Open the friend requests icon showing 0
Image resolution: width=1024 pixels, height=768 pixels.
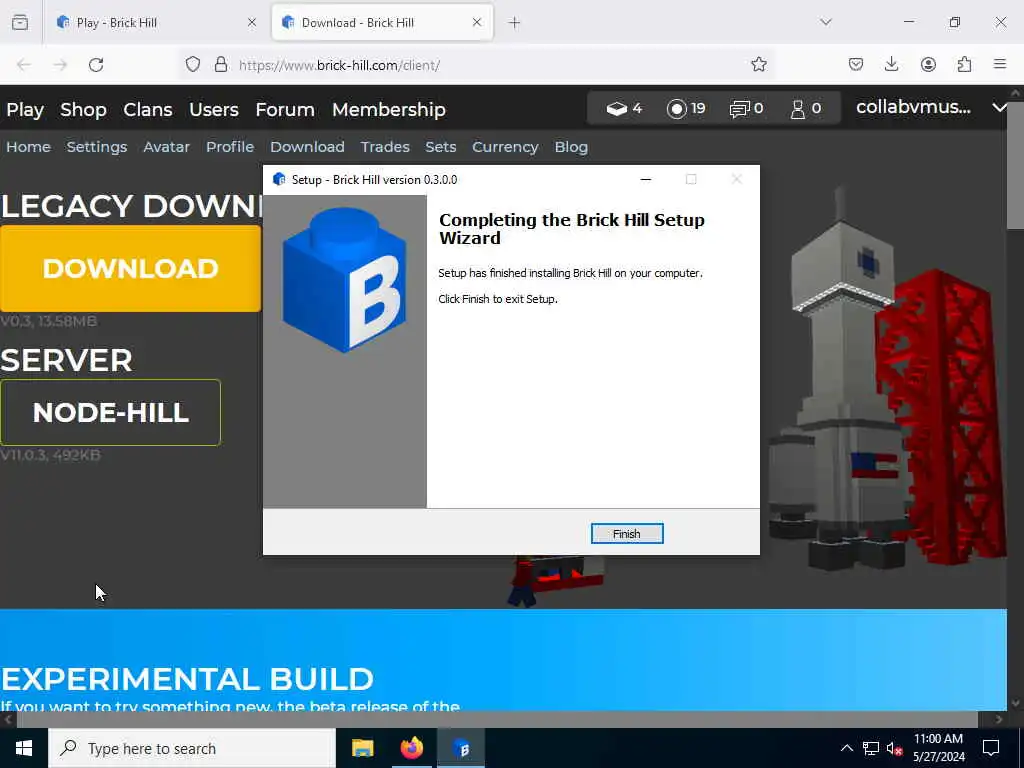797,108
